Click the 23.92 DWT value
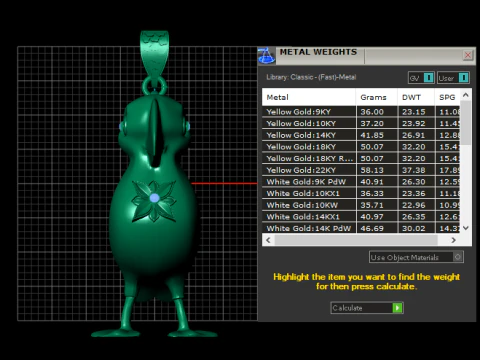Screen dimensions: 480x360 pyautogui.click(x=414, y=124)
